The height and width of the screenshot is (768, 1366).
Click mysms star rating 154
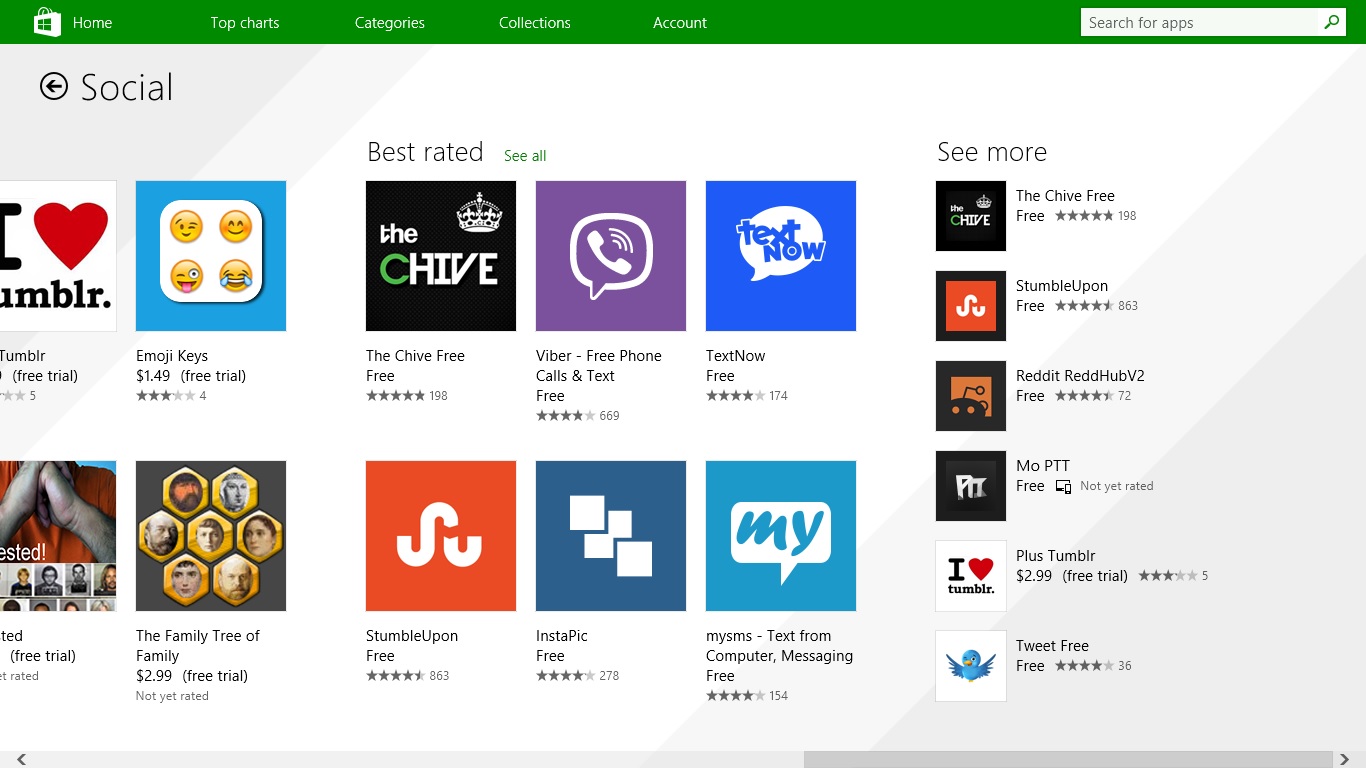point(747,696)
